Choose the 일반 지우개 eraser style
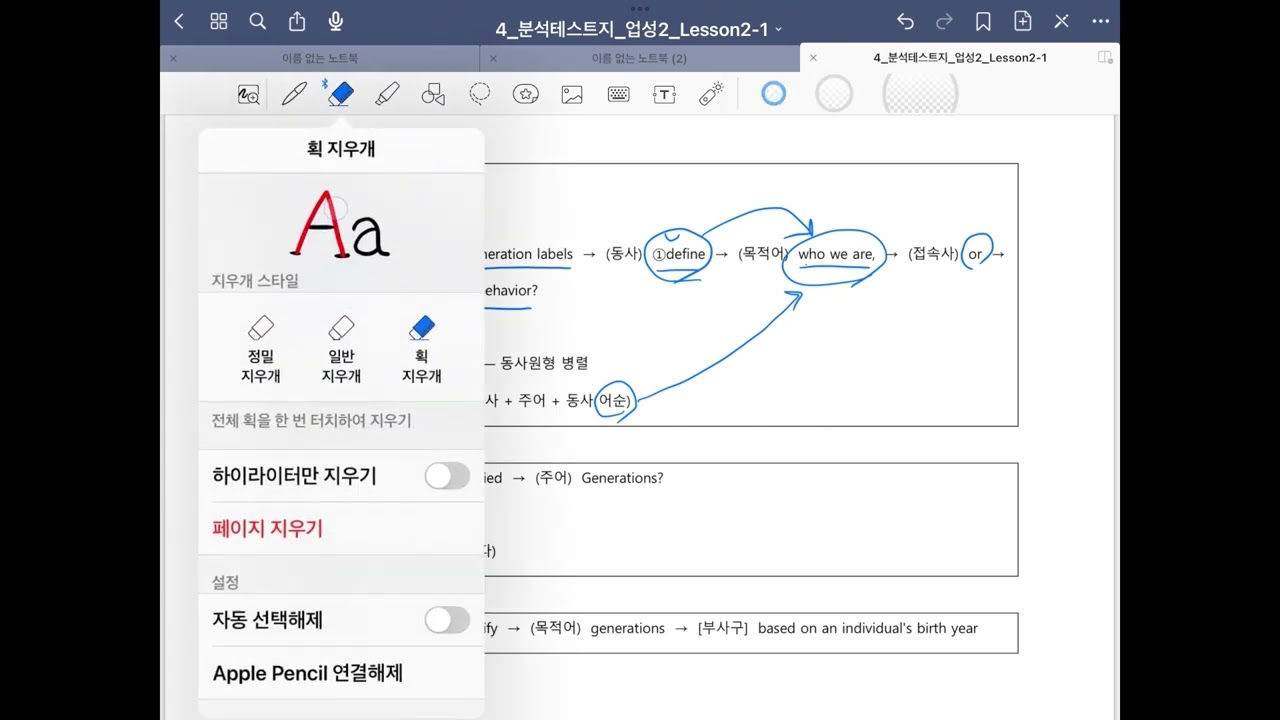The height and width of the screenshot is (720, 1280). click(x=341, y=350)
